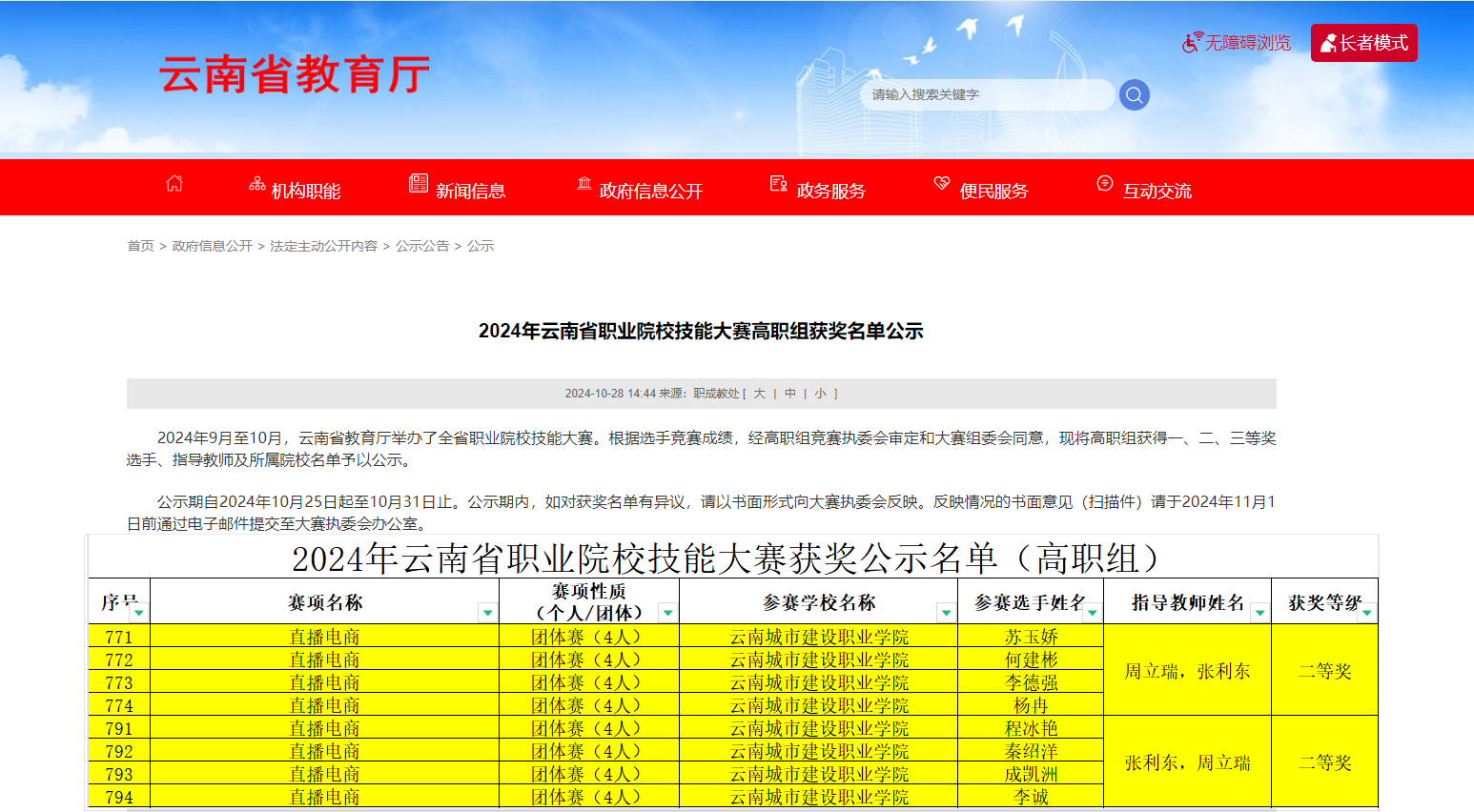
Task: Click 二等奖 cell beside 周立瑞，张利东
Action: (1325, 671)
